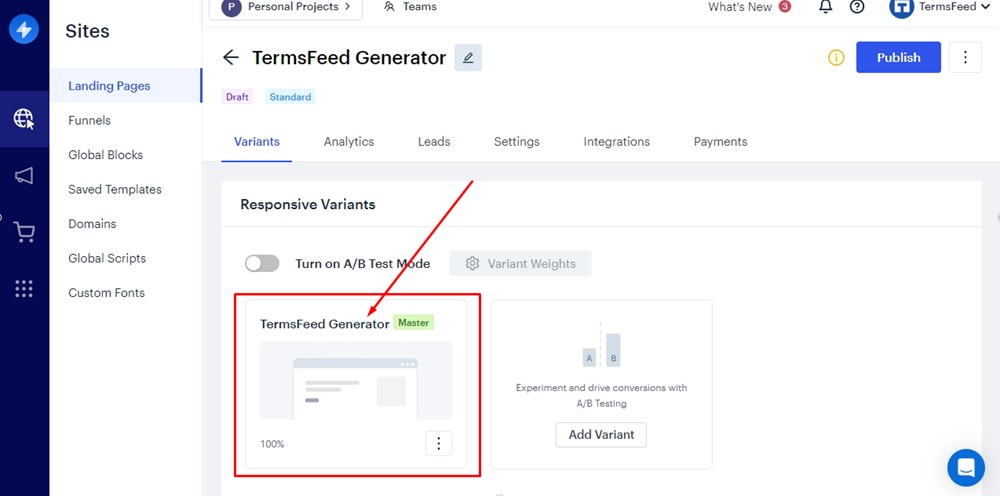Switch to the Variants tab
This screenshot has width=1000, height=496.
coord(256,142)
